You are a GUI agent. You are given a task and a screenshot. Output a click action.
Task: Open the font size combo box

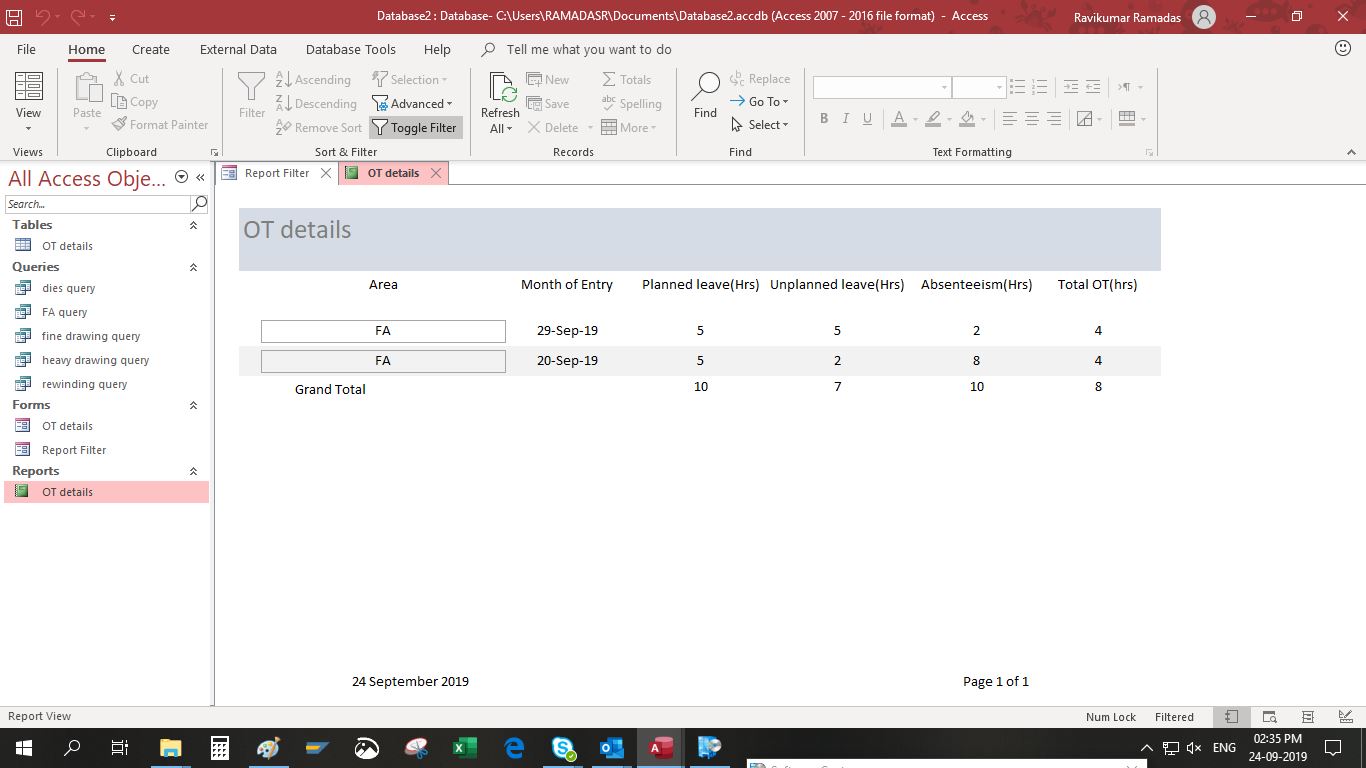978,87
